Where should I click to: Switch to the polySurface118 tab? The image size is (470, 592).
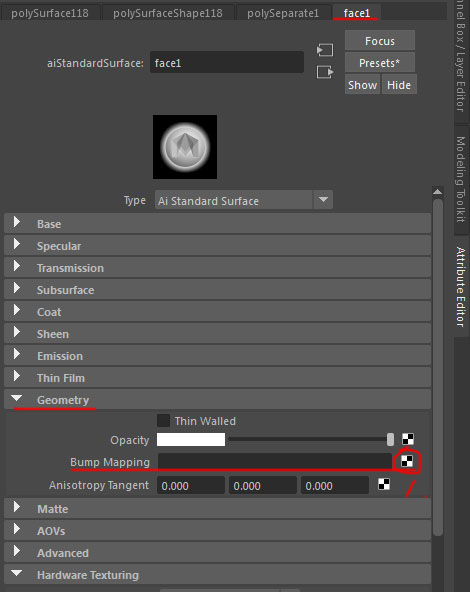click(50, 13)
